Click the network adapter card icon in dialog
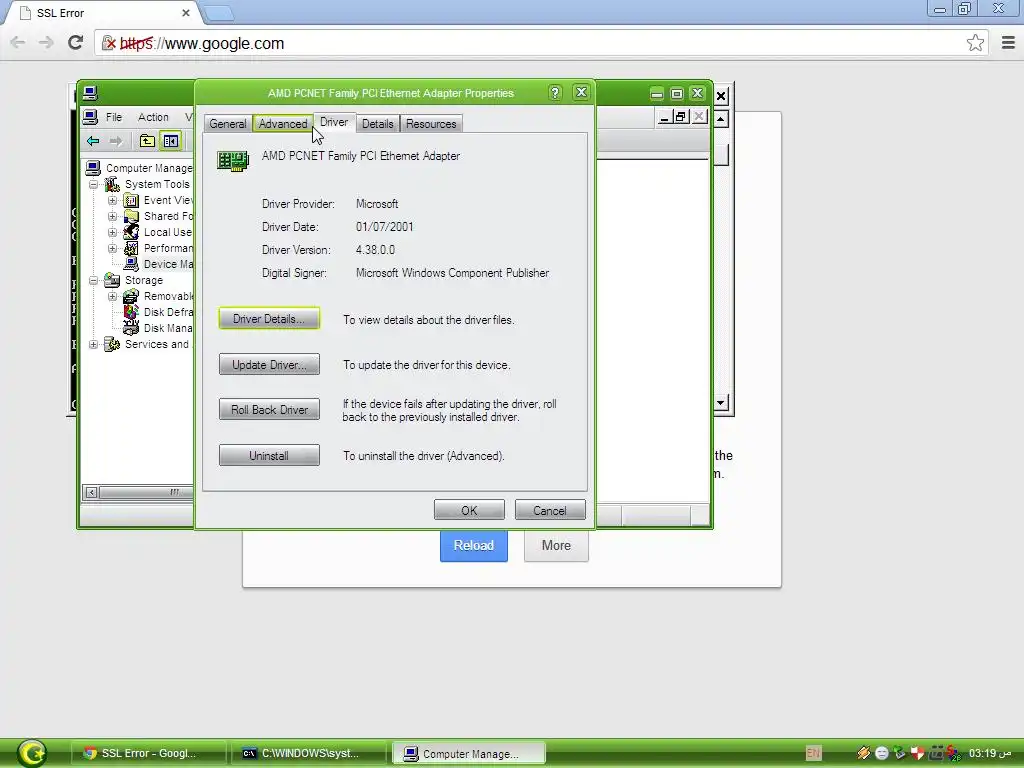Screen dimensions: 1024x768 pos(233,160)
